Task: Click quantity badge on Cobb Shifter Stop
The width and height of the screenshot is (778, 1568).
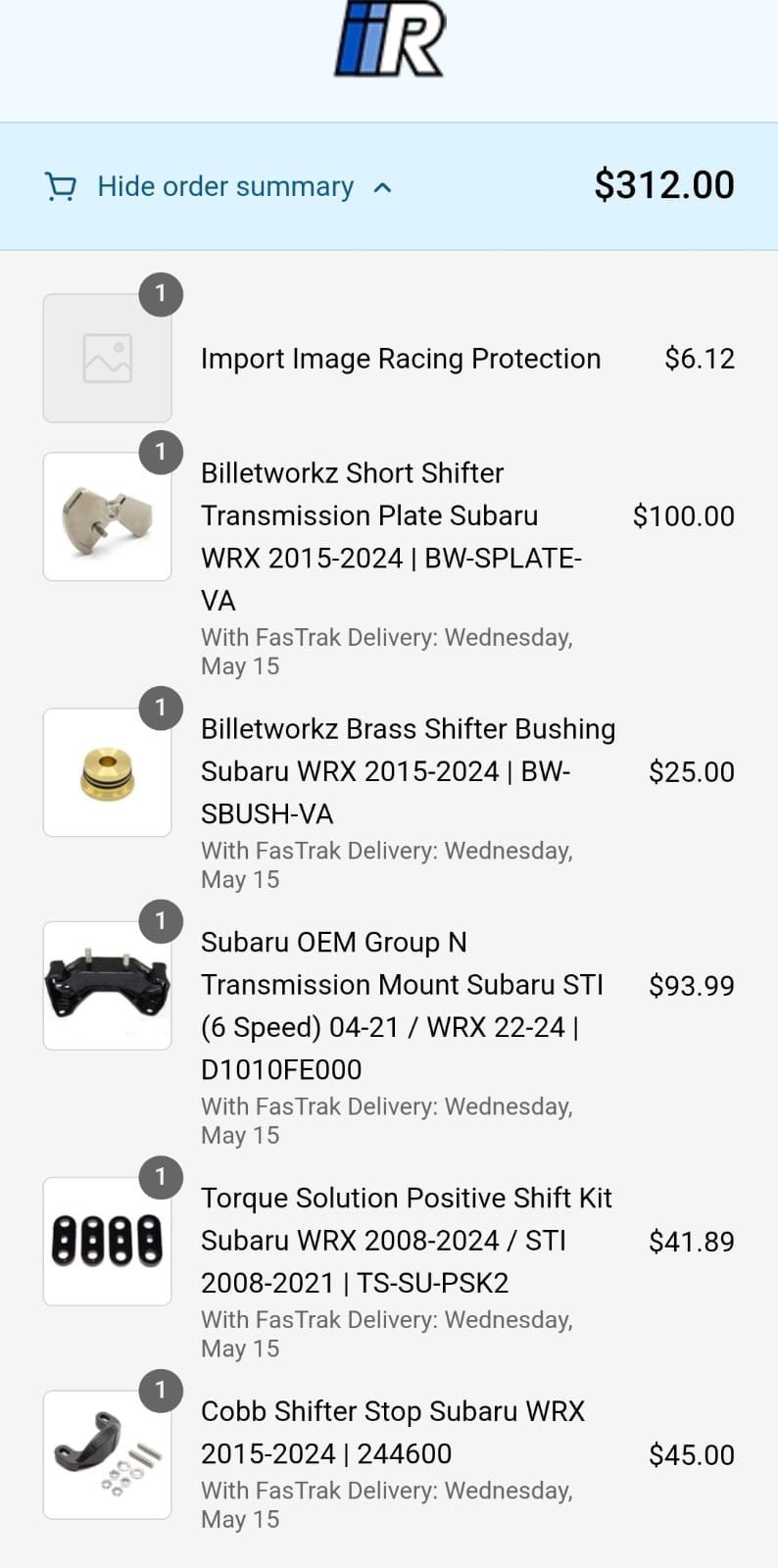Action: [161, 1390]
